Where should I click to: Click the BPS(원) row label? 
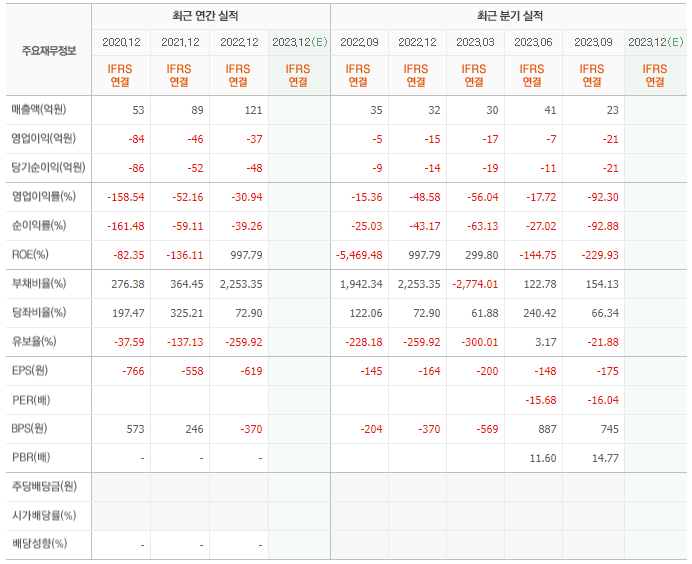point(29,428)
